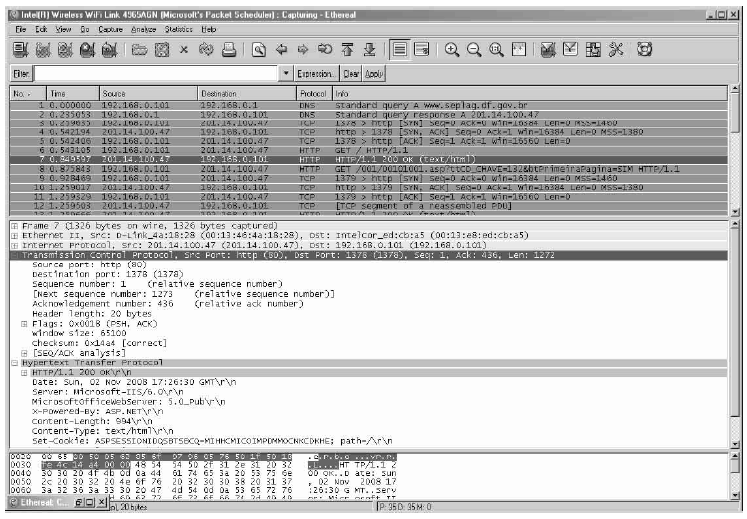
Task: Open the Filter history dropdown arrow
Action: pos(286,74)
